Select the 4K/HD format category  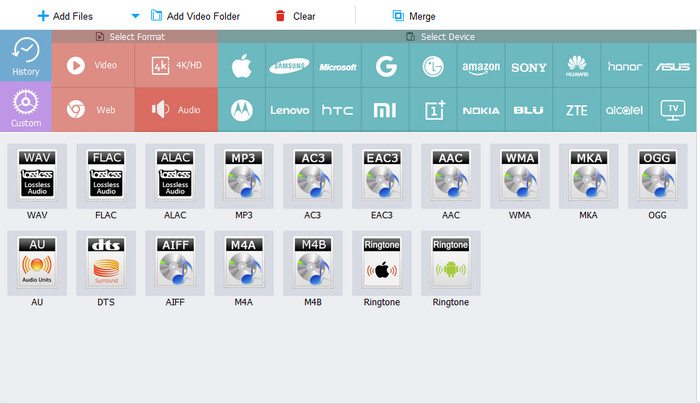tap(176, 65)
